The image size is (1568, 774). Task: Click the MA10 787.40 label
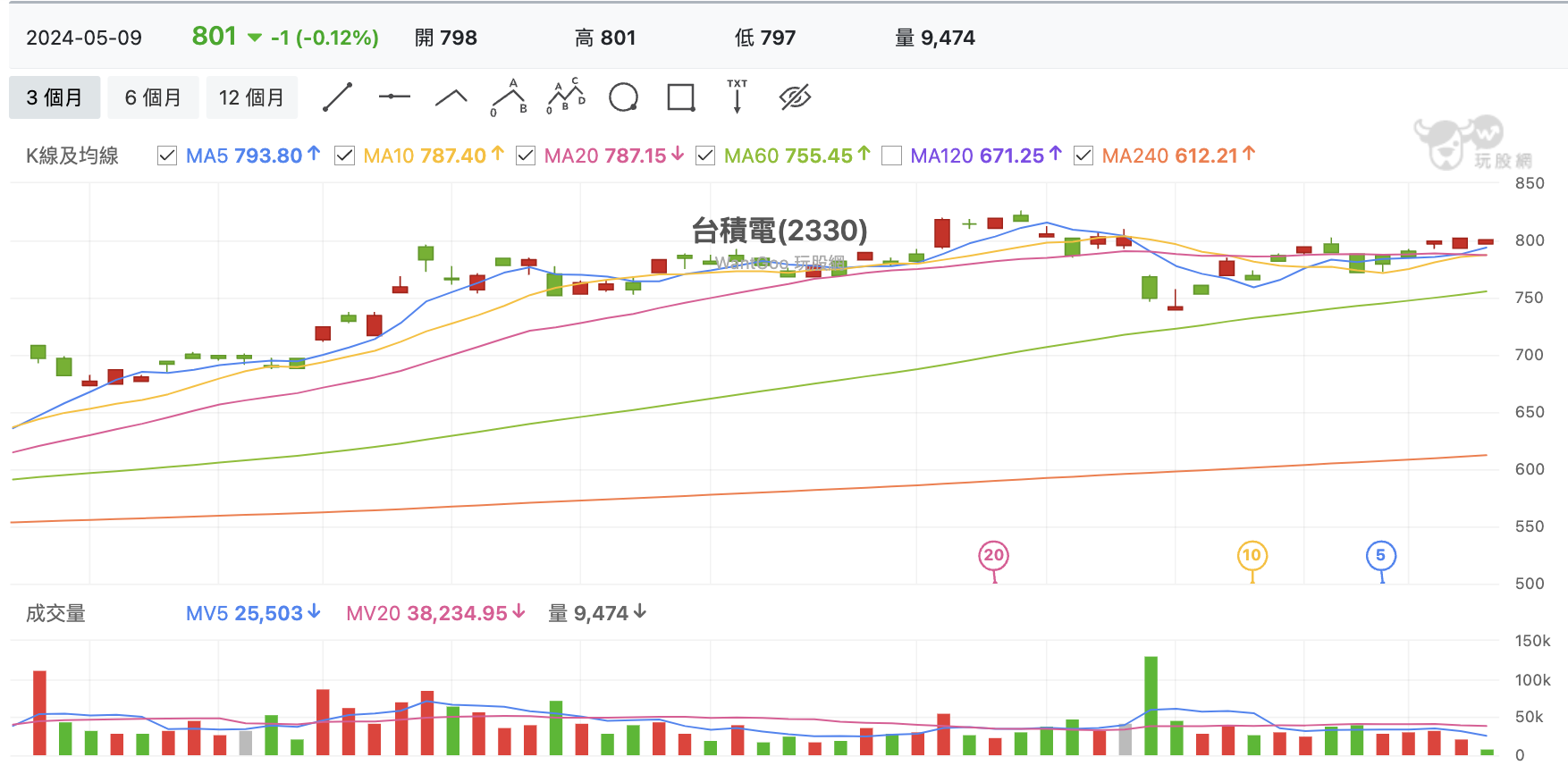pos(434,156)
